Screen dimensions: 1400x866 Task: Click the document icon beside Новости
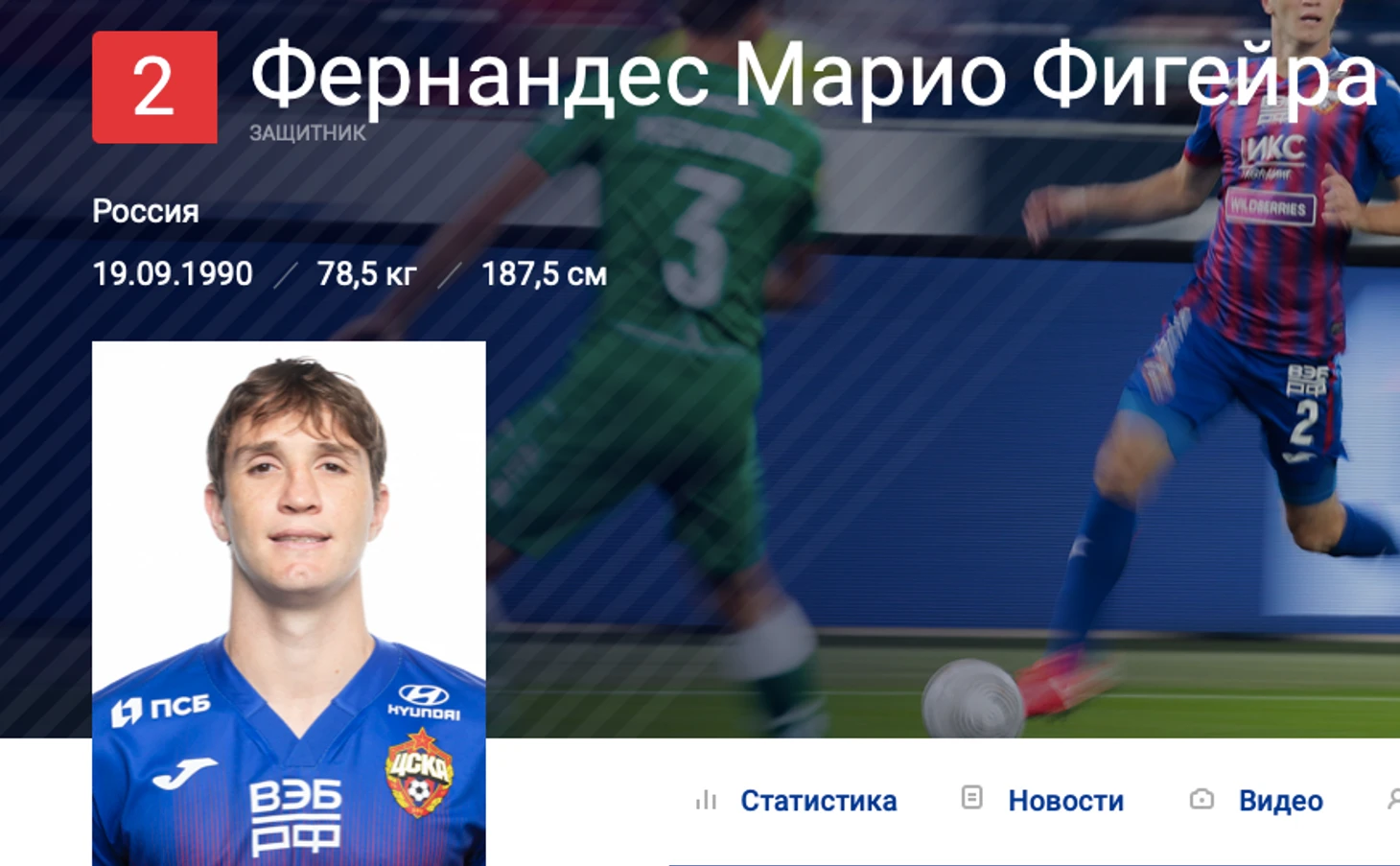pos(971,797)
